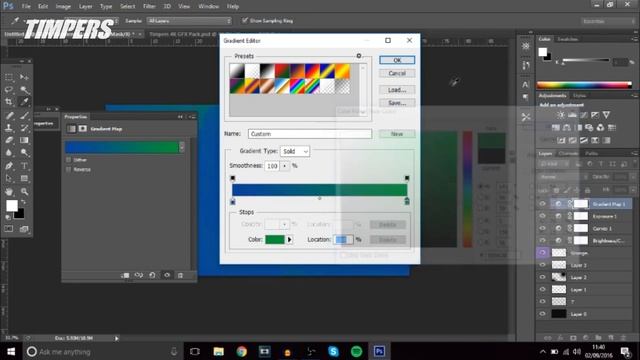Select the Lasso tool
Screen dimensions: 640x360
pos(9,89)
